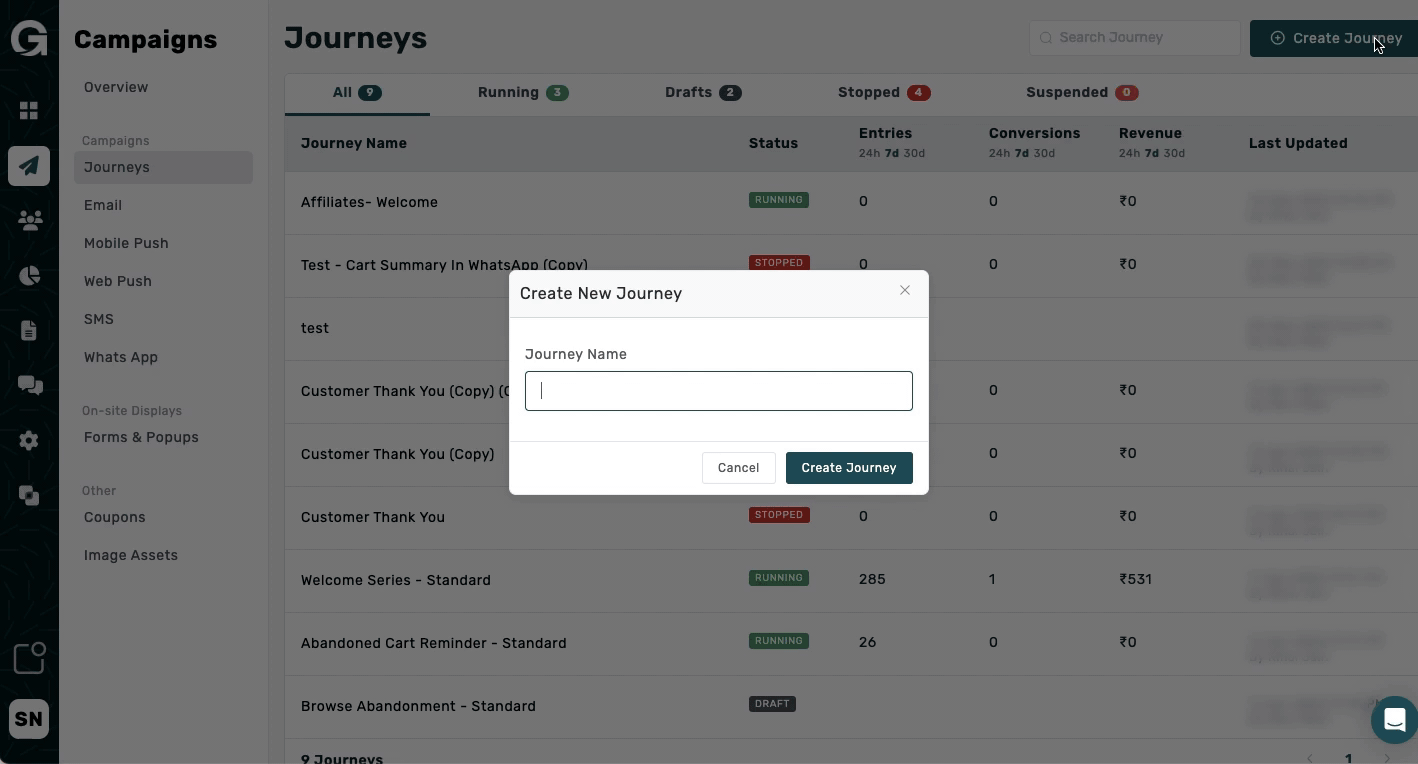Open the chat conversations sidebar icon
This screenshot has width=1418, height=764.
click(x=29, y=386)
